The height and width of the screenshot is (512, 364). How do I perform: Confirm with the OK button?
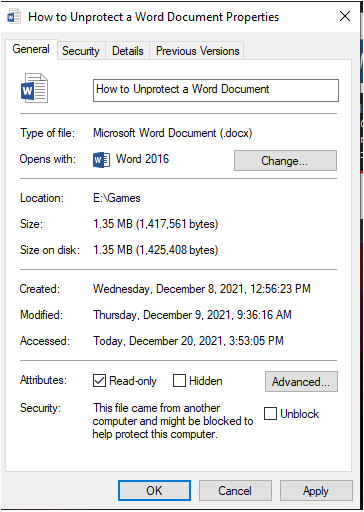154,491
